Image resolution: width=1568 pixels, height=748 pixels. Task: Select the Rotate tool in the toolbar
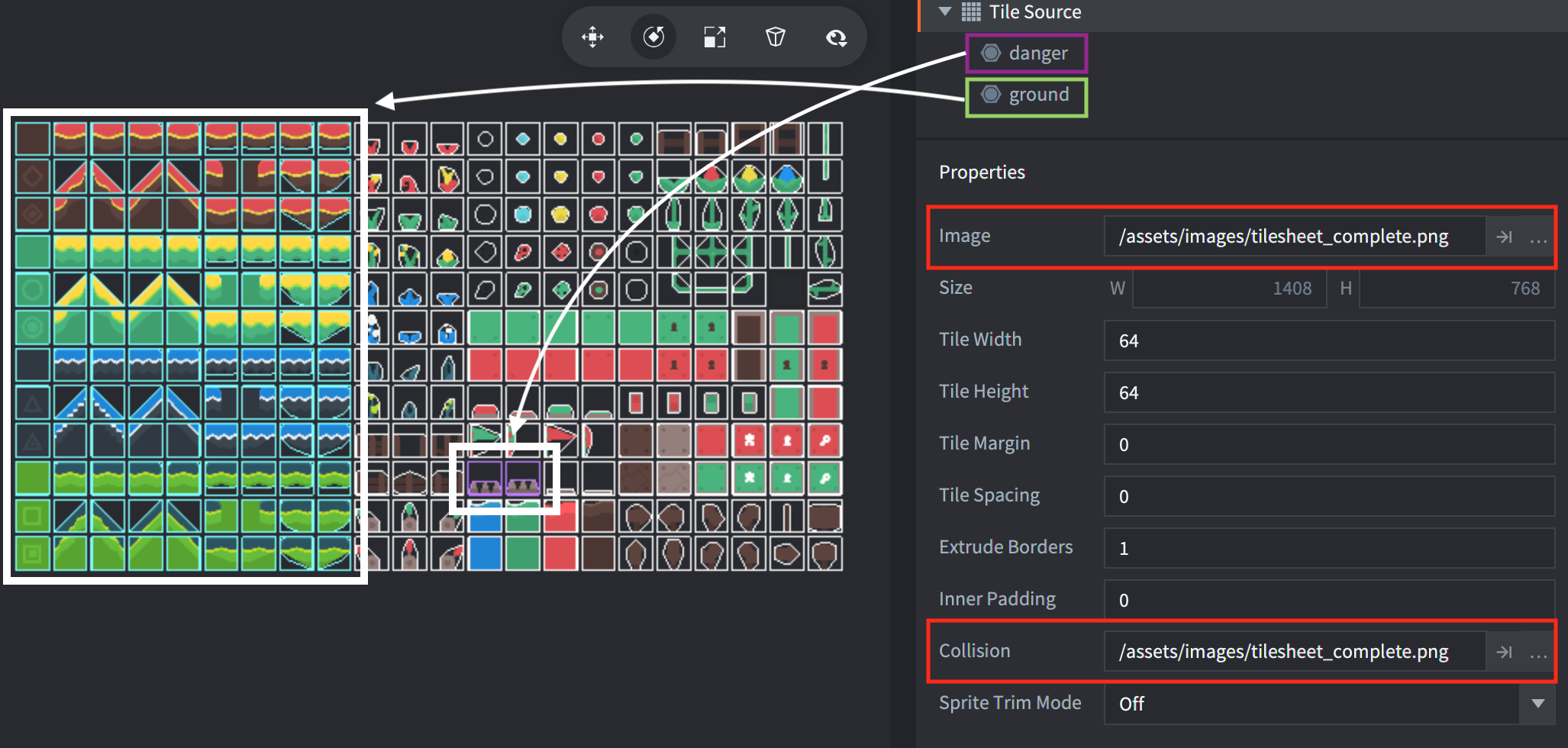(653, 37)
